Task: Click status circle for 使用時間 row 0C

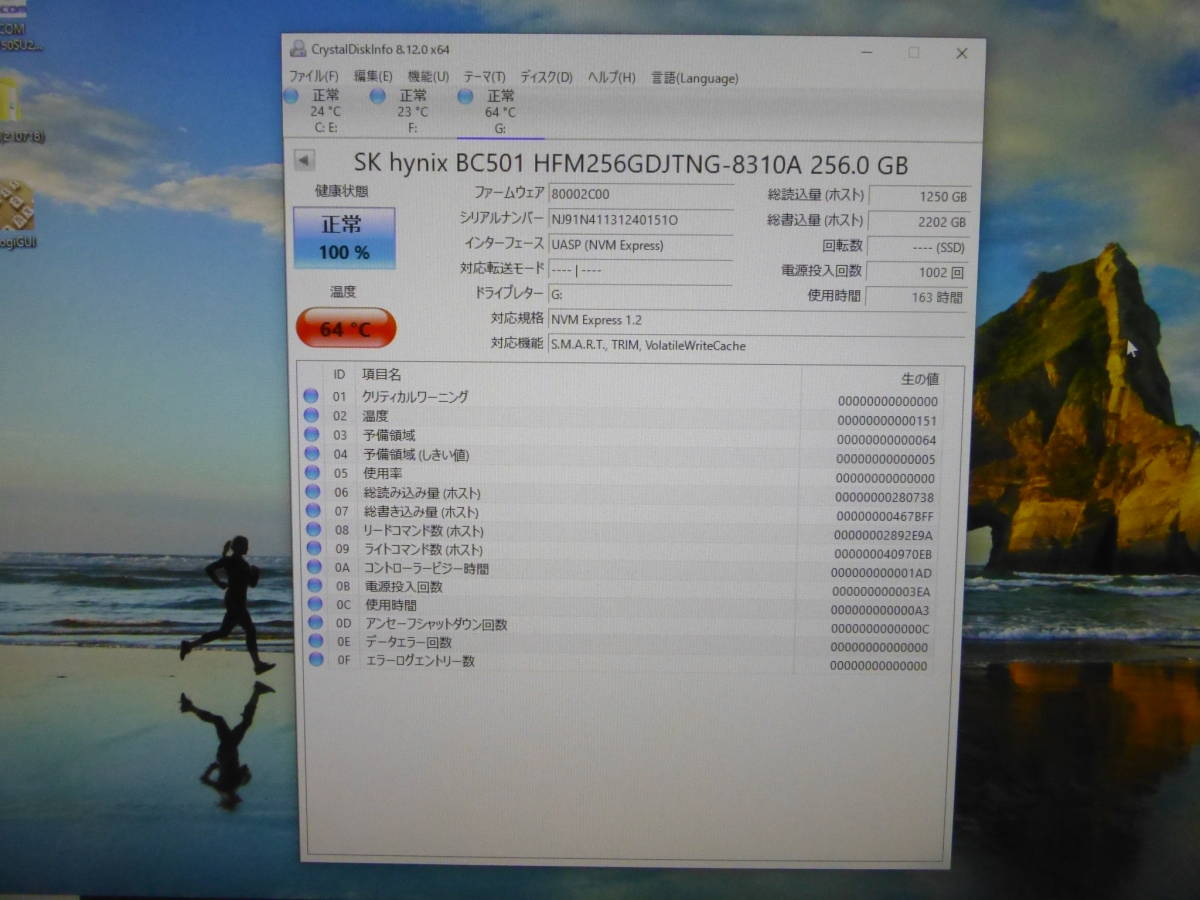Action: click(316, 604)
